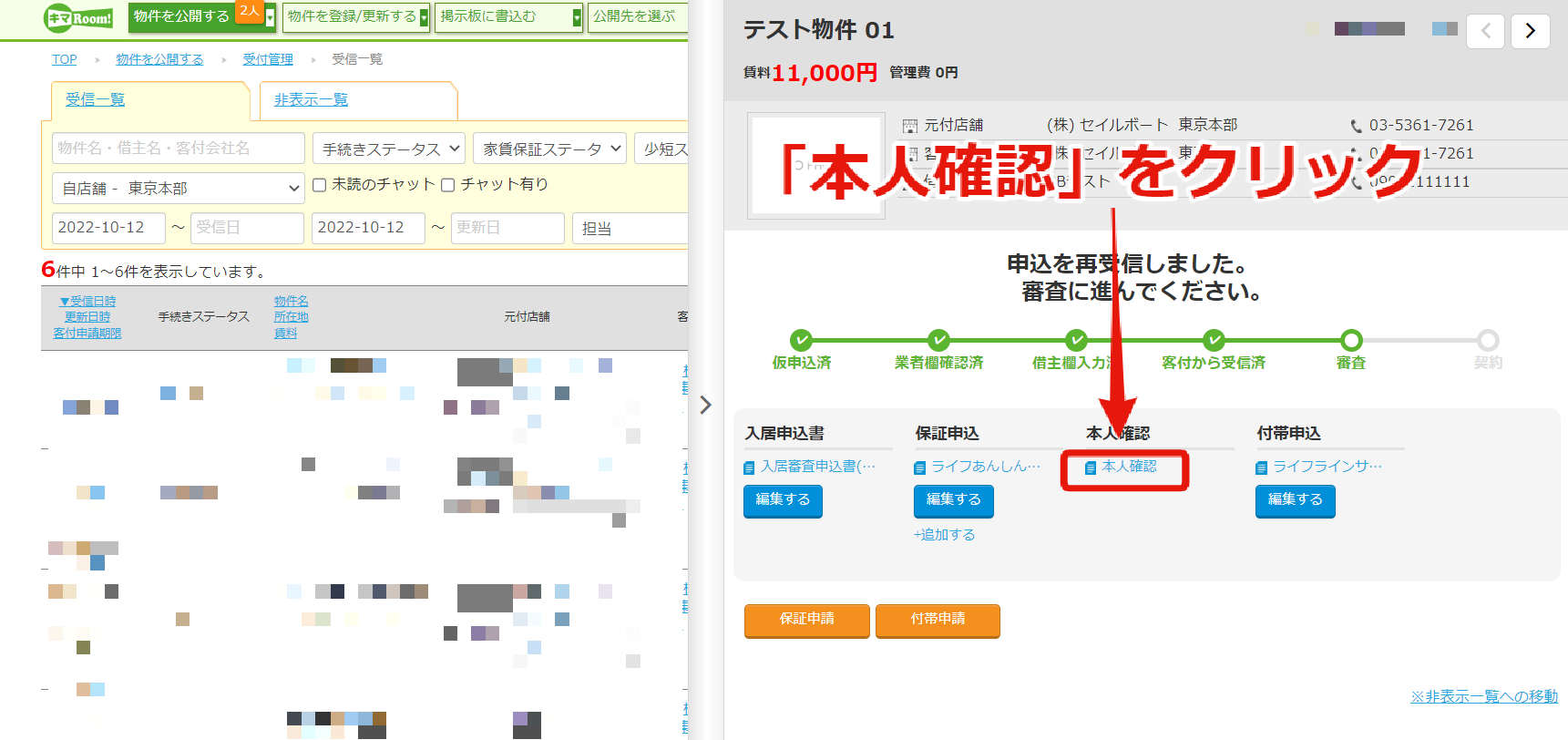Click 編集する under 保証申込
Viewport: 1568px width, 740px height.
pyautogui.click(x=954, y=500)
